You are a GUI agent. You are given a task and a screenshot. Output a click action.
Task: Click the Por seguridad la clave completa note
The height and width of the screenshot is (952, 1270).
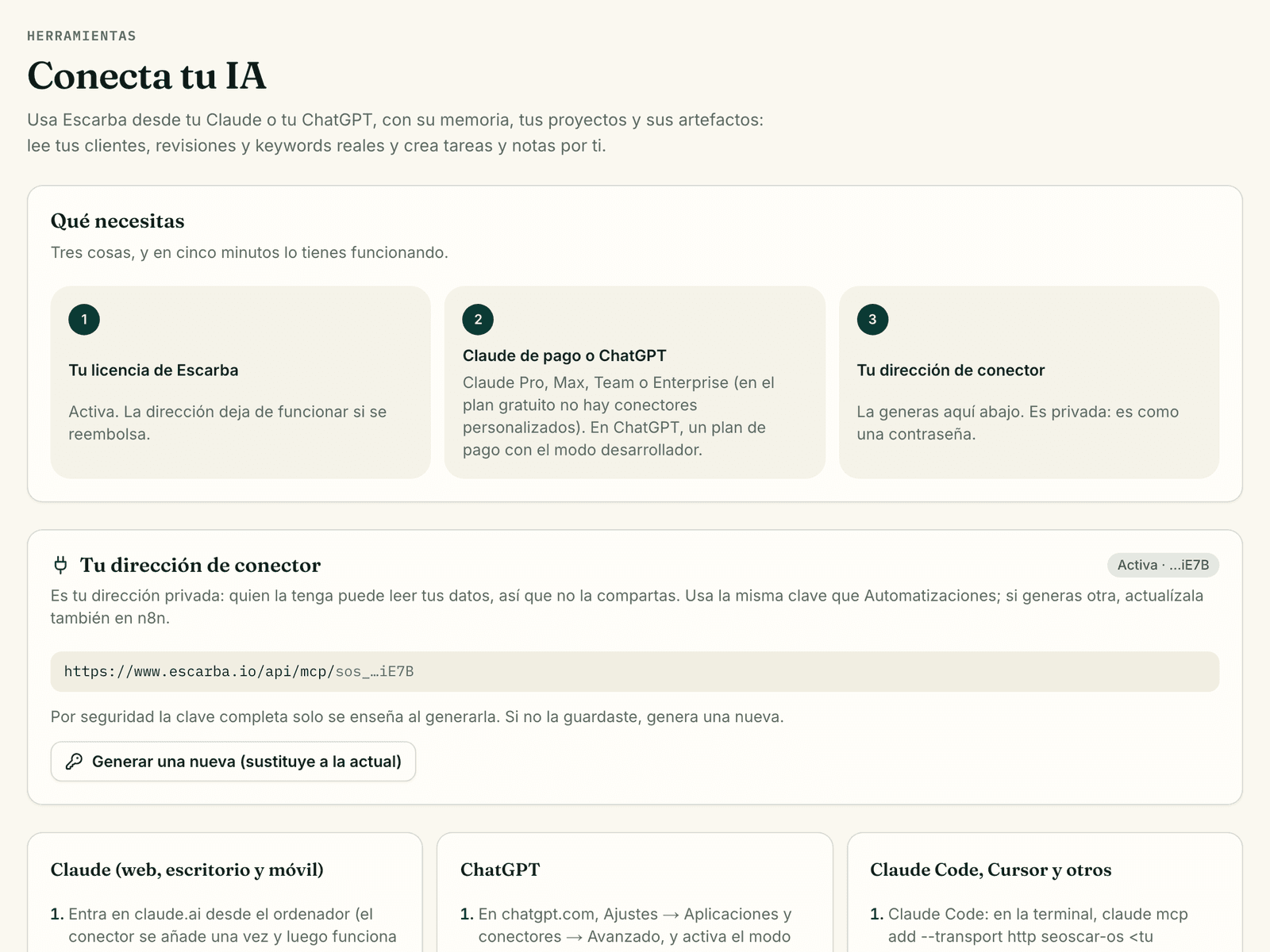click(x=418, y=716)
